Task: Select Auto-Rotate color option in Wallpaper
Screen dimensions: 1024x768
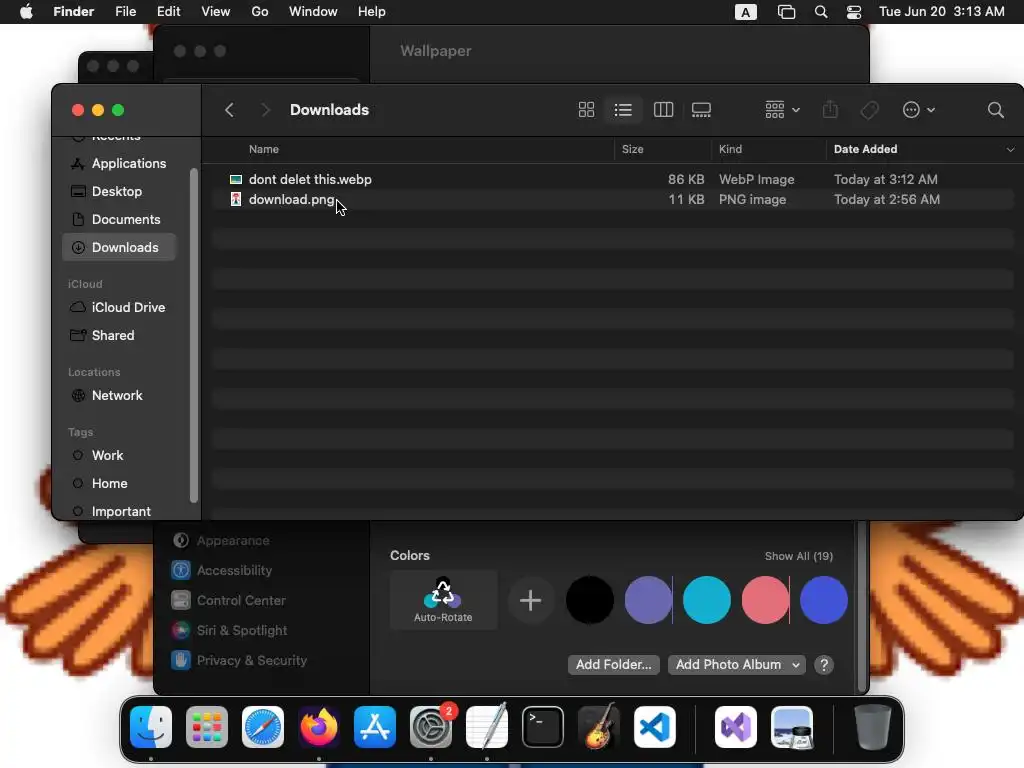Action: (443, 600)
